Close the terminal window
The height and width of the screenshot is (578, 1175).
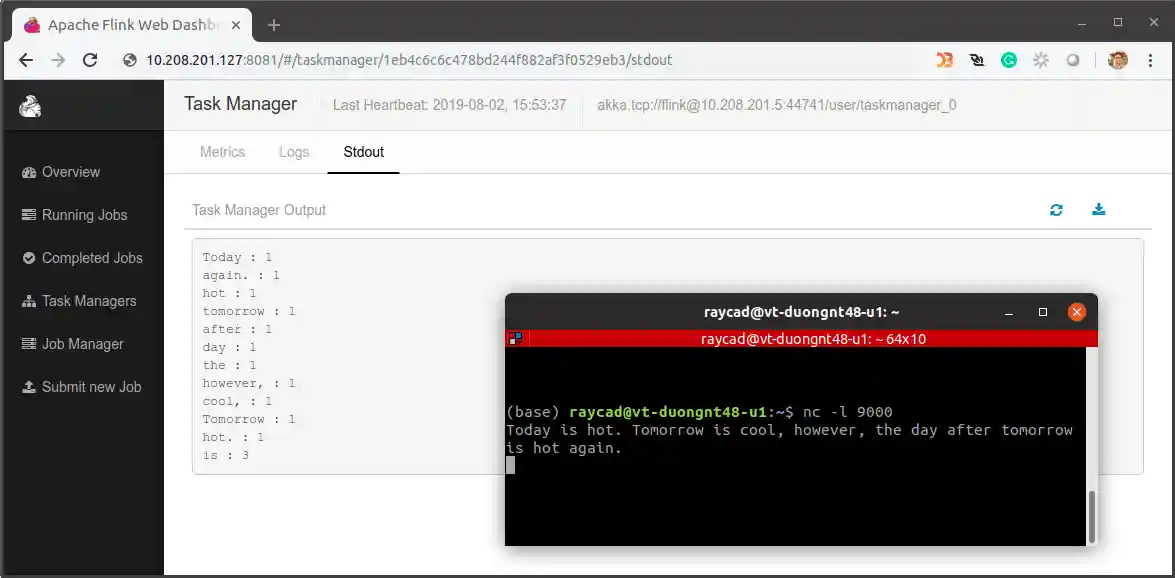click(1077, 313)
